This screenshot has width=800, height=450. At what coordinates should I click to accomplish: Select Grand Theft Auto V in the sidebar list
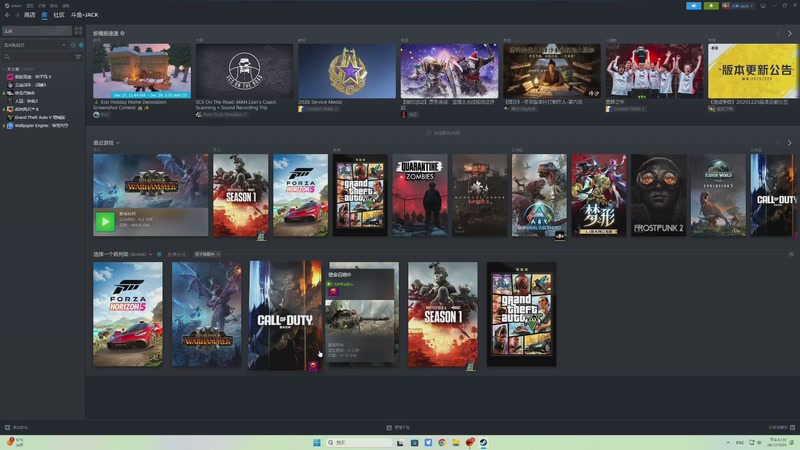[40, 117]
